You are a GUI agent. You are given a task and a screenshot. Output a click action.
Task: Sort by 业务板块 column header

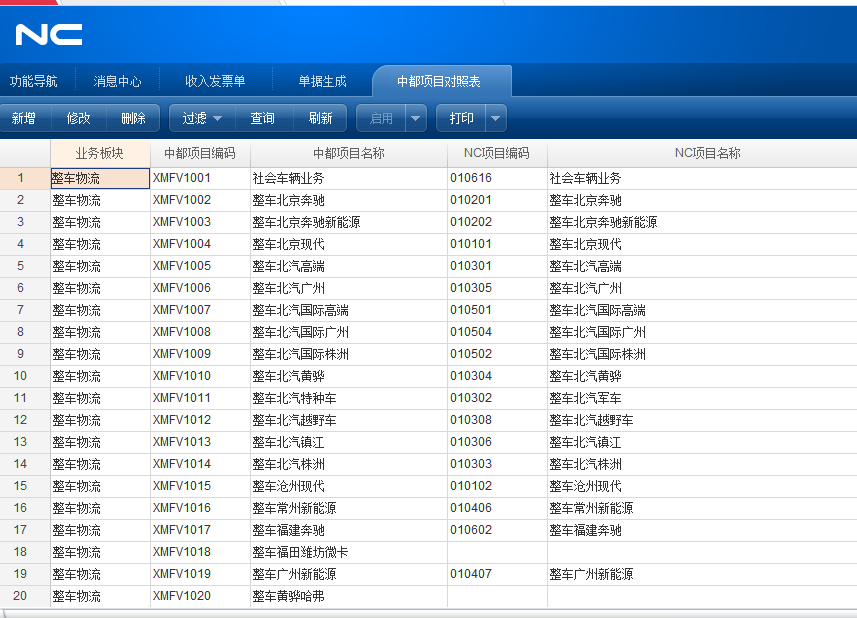(100, 154)
